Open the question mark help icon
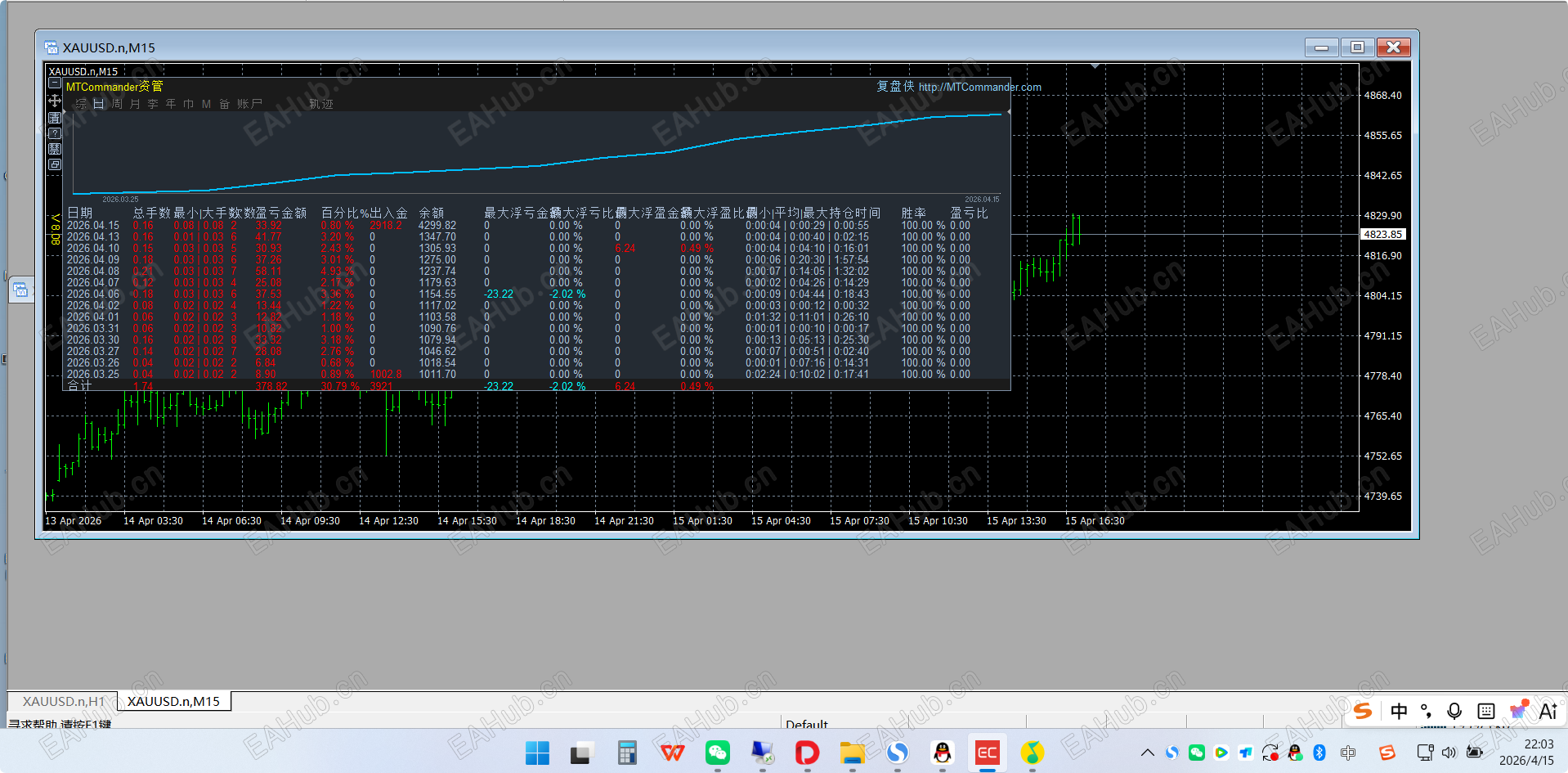The width and height of the screenshot is (1568, 773). [x=55, y=133]
